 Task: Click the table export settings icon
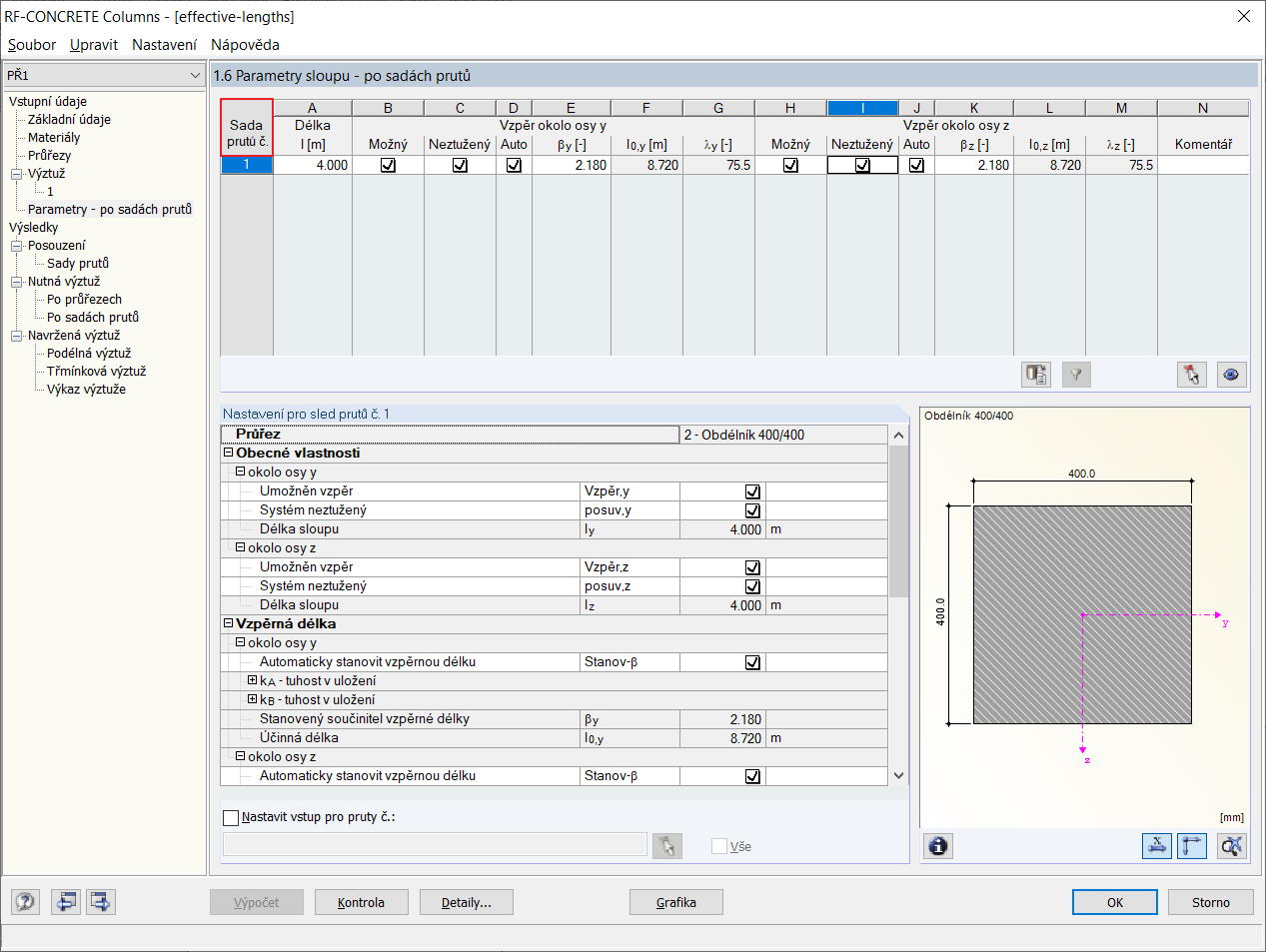click(1035, 375)
